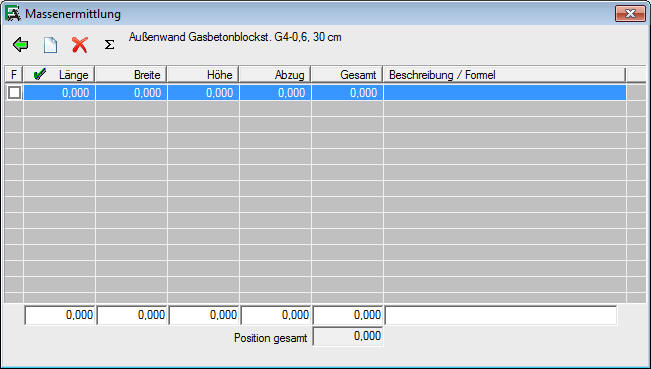Click the green back arrow icon
Viewport: 651px width, 369px height.
(x=20, y=44)
